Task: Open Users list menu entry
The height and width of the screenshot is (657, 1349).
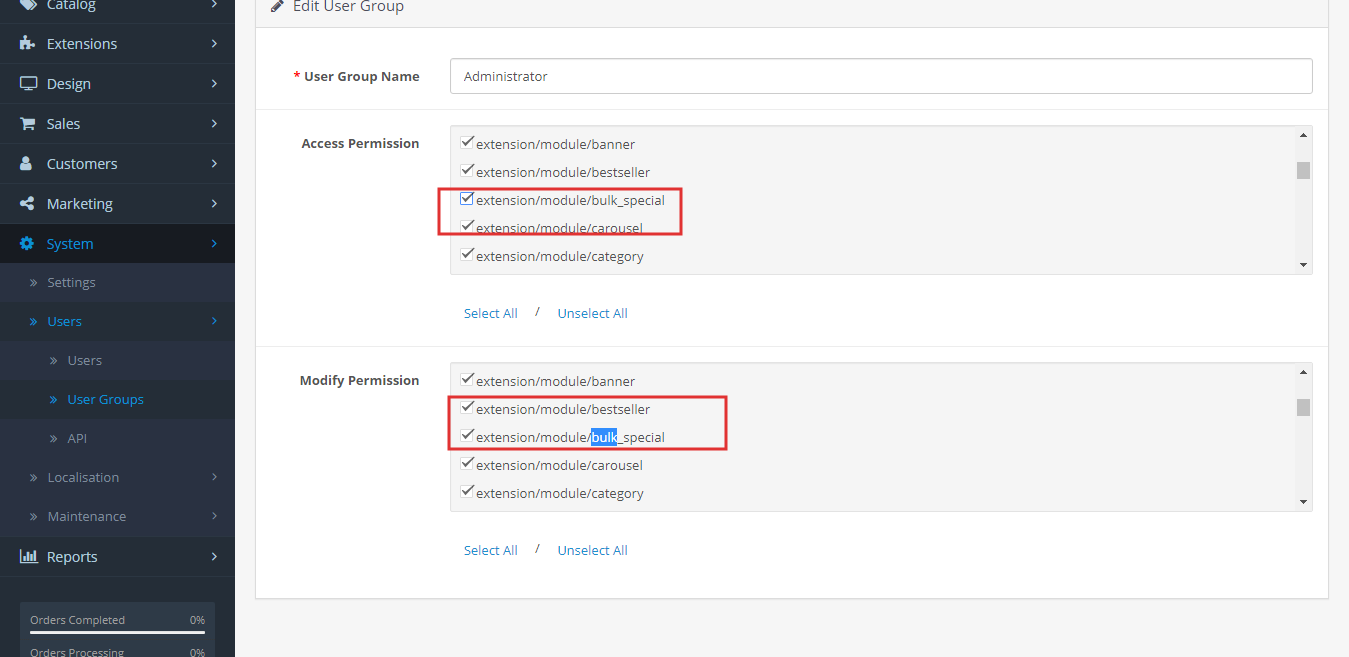Action: (x=84, y=361)
